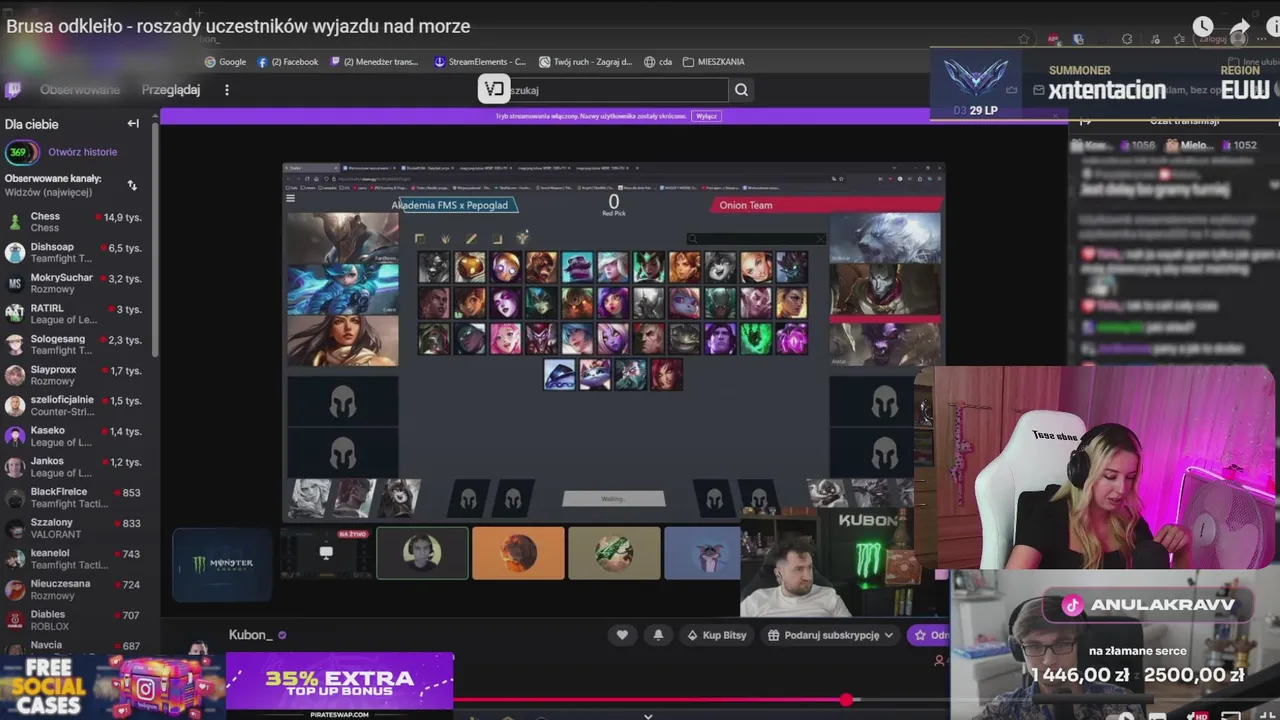Viewport: 1280px width, 720px height.
Task: Click Kup Bitsy button
Action: coord(717,635)
